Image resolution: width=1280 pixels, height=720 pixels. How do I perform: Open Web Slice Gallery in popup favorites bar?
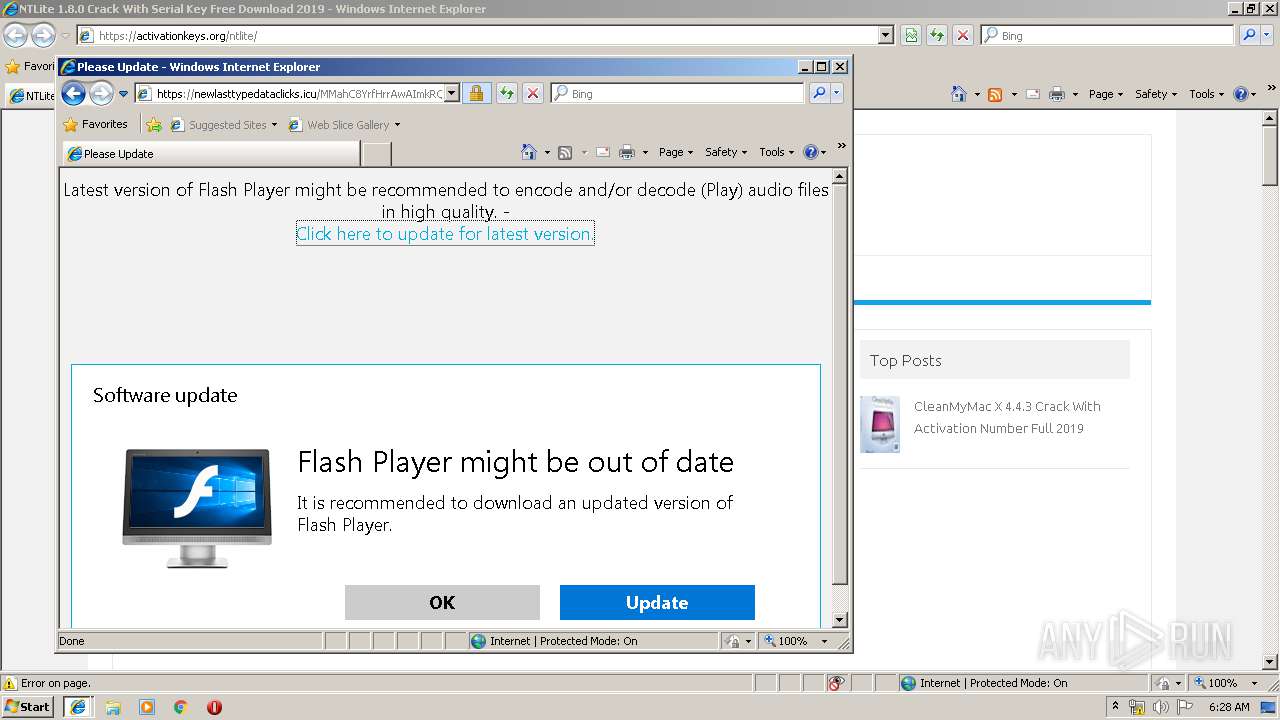coord(344,125)
